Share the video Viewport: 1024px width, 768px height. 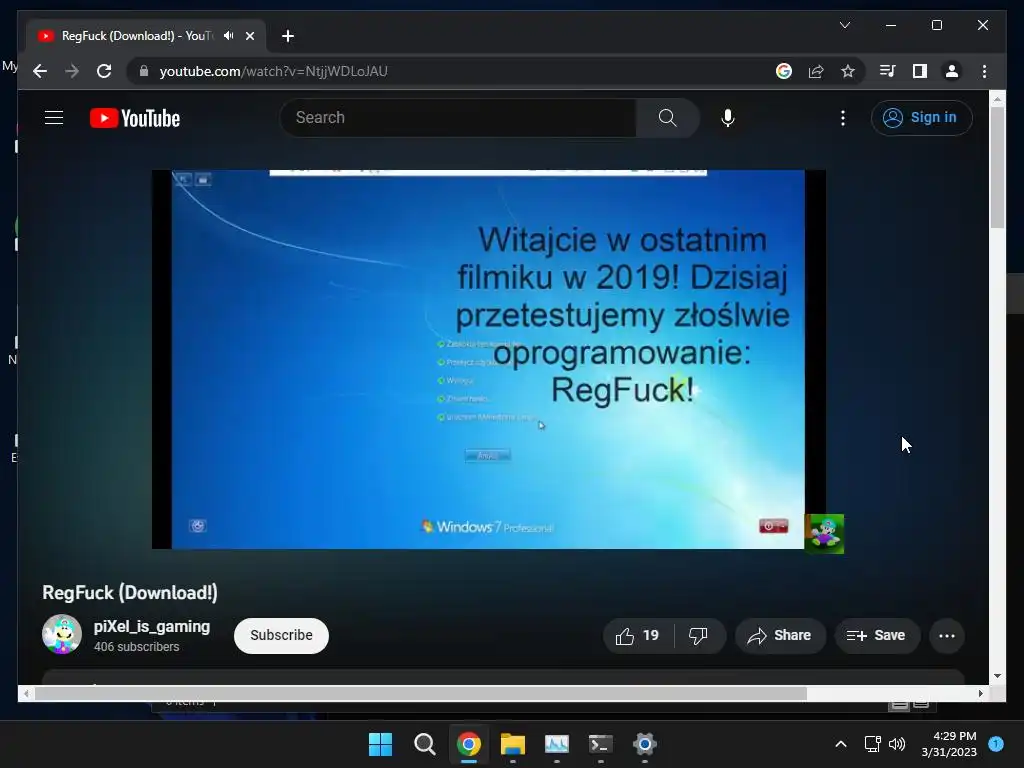tap(780, 635)
